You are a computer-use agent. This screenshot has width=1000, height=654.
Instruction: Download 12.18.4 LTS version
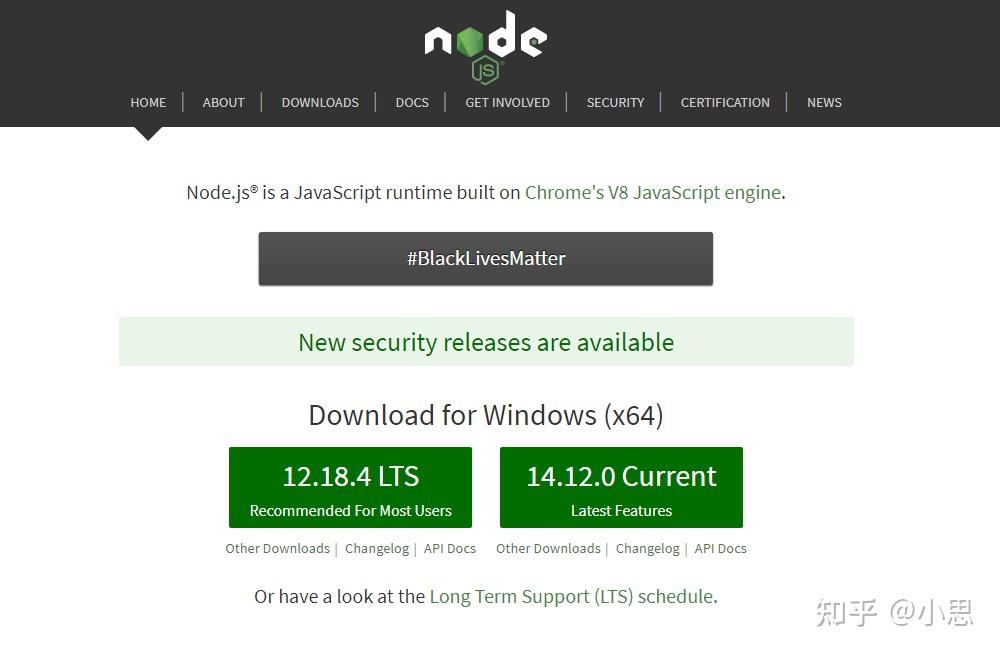[350, 487]
